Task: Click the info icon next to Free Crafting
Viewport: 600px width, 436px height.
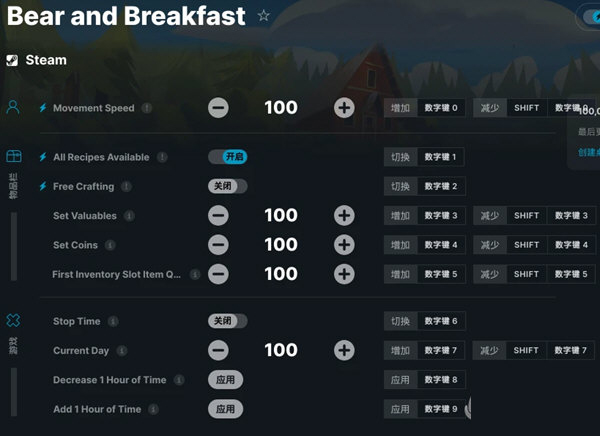Action: click(126, 186)
